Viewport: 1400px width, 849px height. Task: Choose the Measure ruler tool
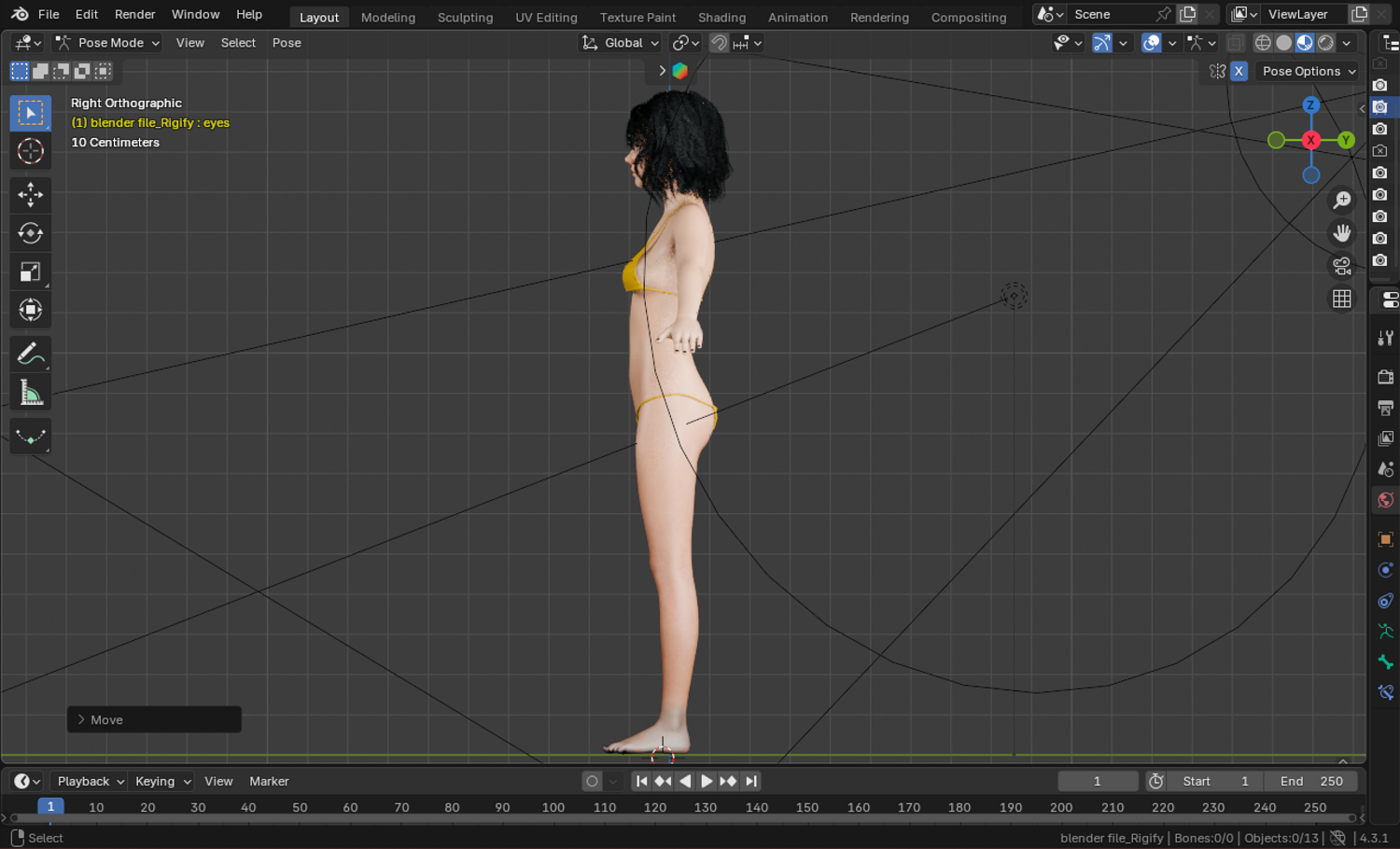pyautogui.click(x=30, y=393)
